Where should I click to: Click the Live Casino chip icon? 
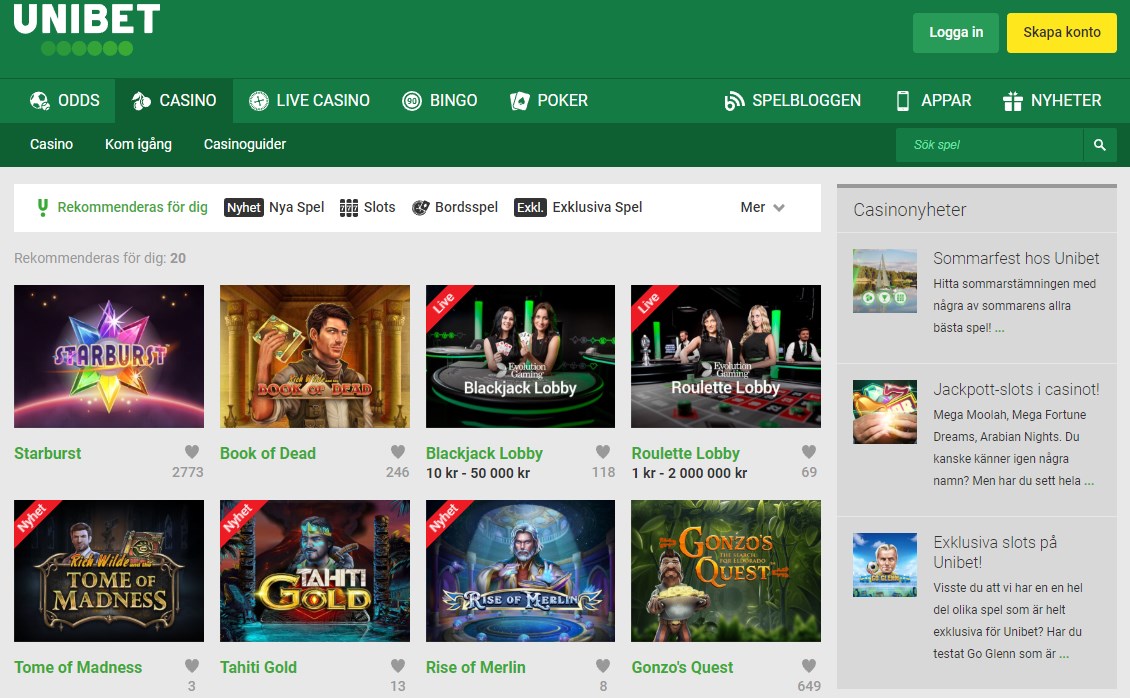[x=259, y=101]
